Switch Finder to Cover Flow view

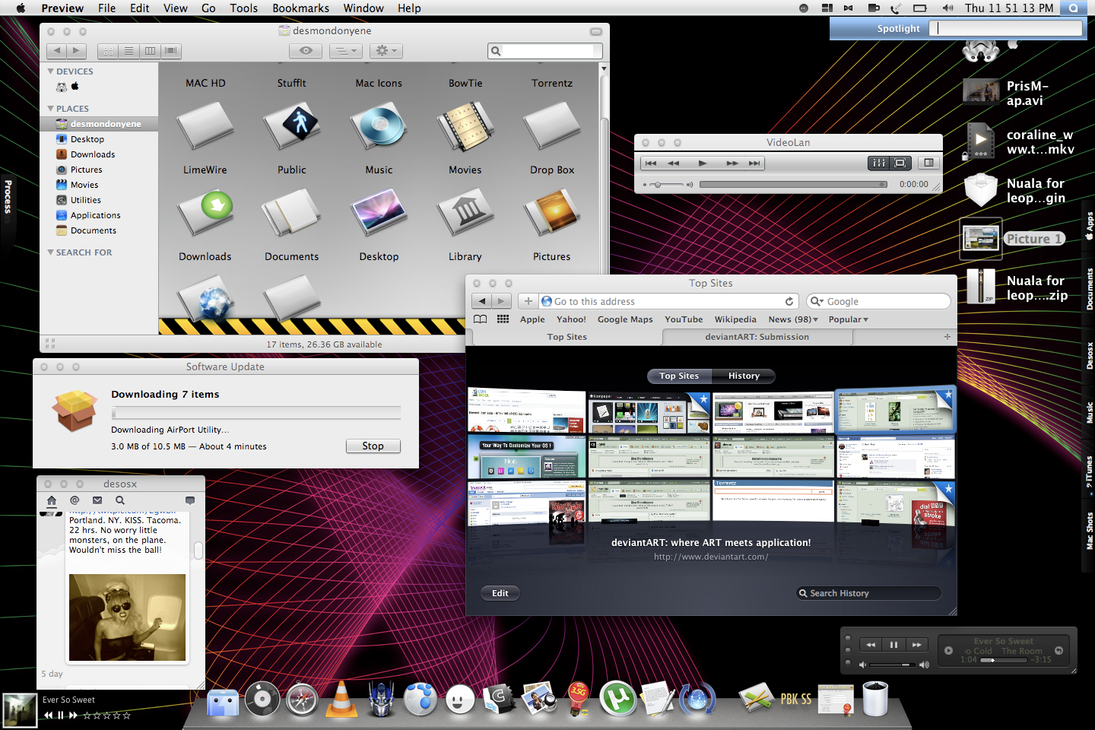click(x=171, y=51)
